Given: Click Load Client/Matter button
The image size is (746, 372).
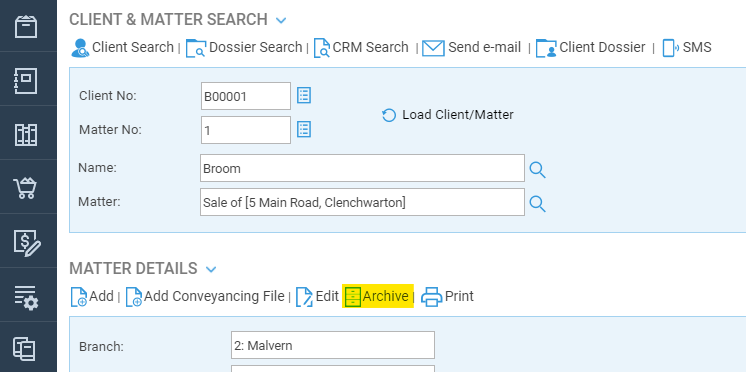Looking at the screenshot, I should (x=448, y=115).
